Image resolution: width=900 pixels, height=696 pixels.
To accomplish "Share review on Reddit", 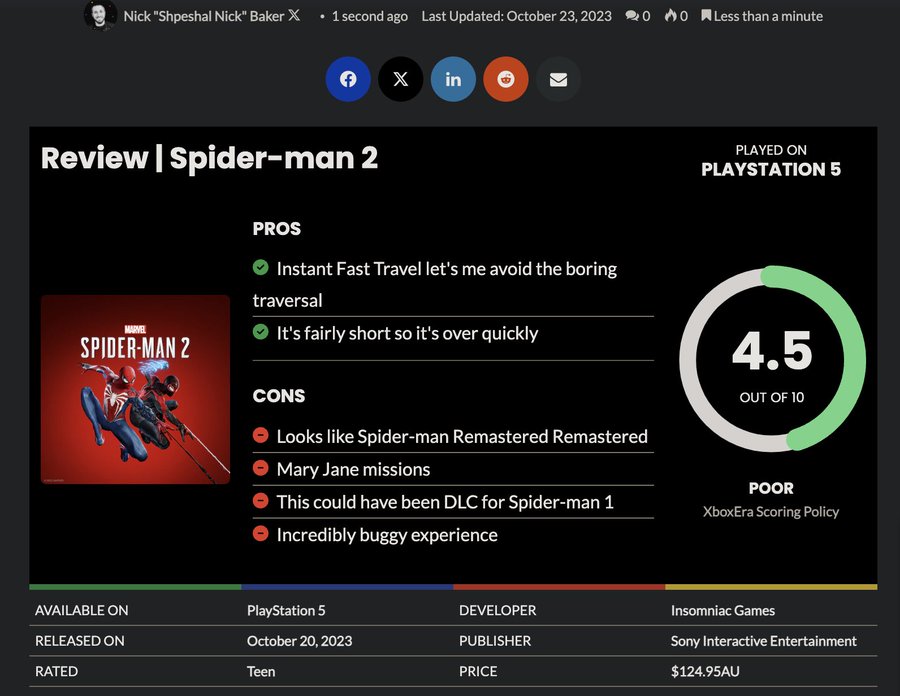I will tap(506, 79).
